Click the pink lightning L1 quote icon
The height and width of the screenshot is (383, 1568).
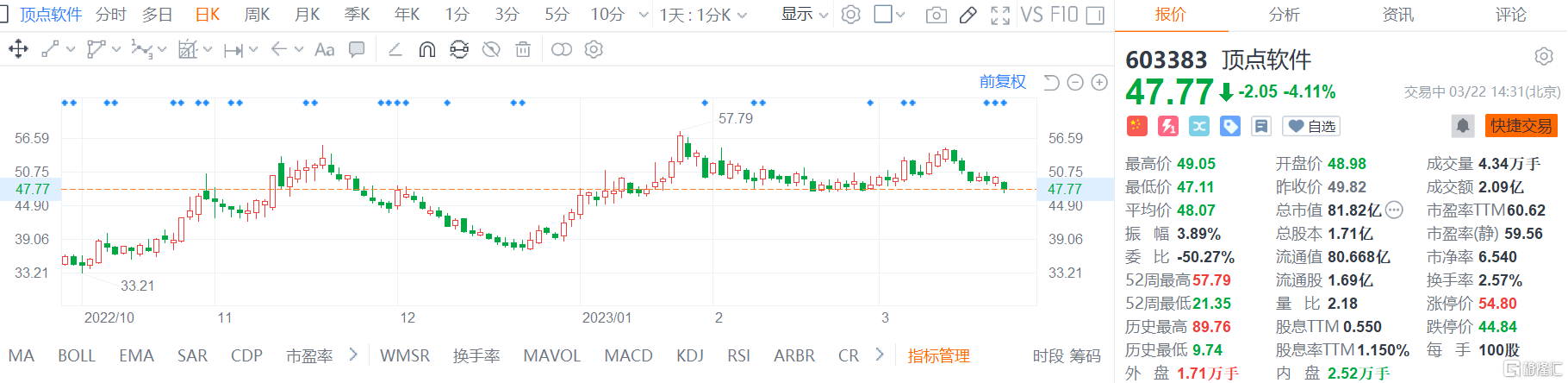point(1168,126)
